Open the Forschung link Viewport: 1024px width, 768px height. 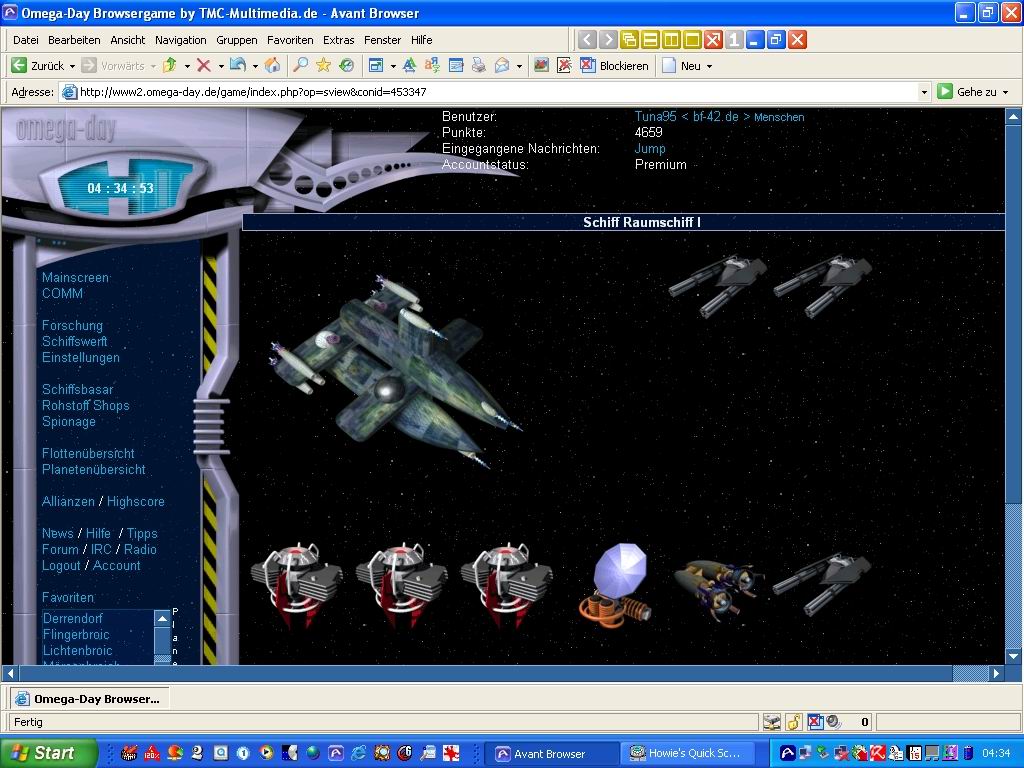pos(72,325)
